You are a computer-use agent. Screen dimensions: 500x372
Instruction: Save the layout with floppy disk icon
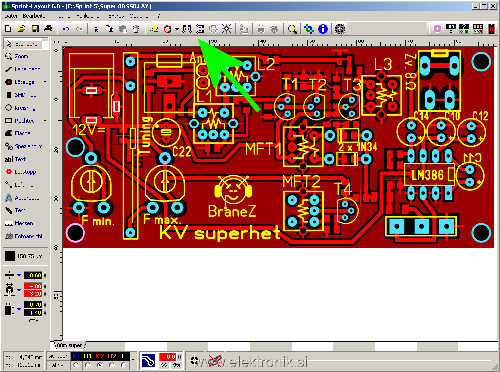click(x=35, y=29)
